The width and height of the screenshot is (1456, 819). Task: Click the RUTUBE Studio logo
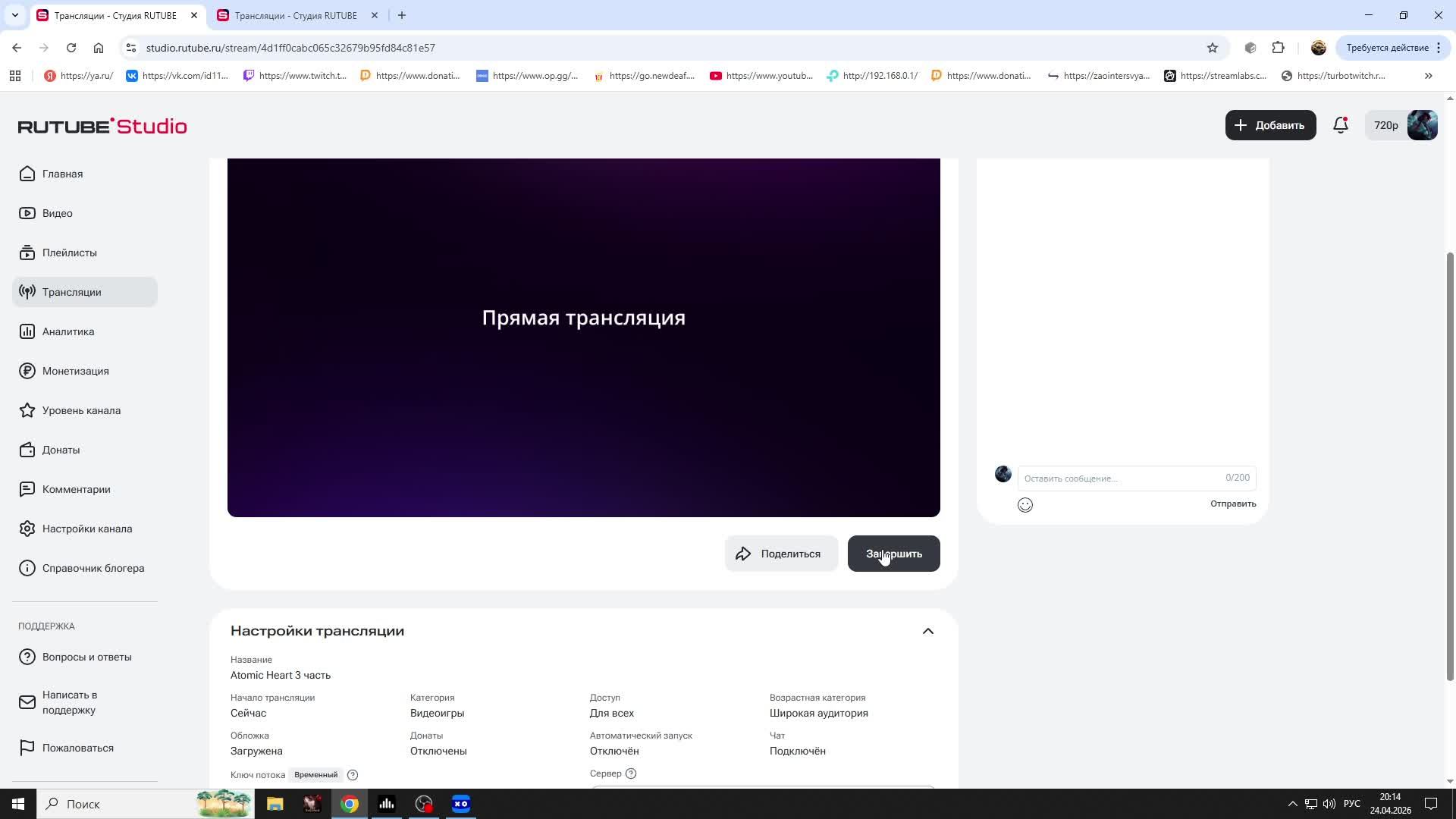click(x=102, y=126)
